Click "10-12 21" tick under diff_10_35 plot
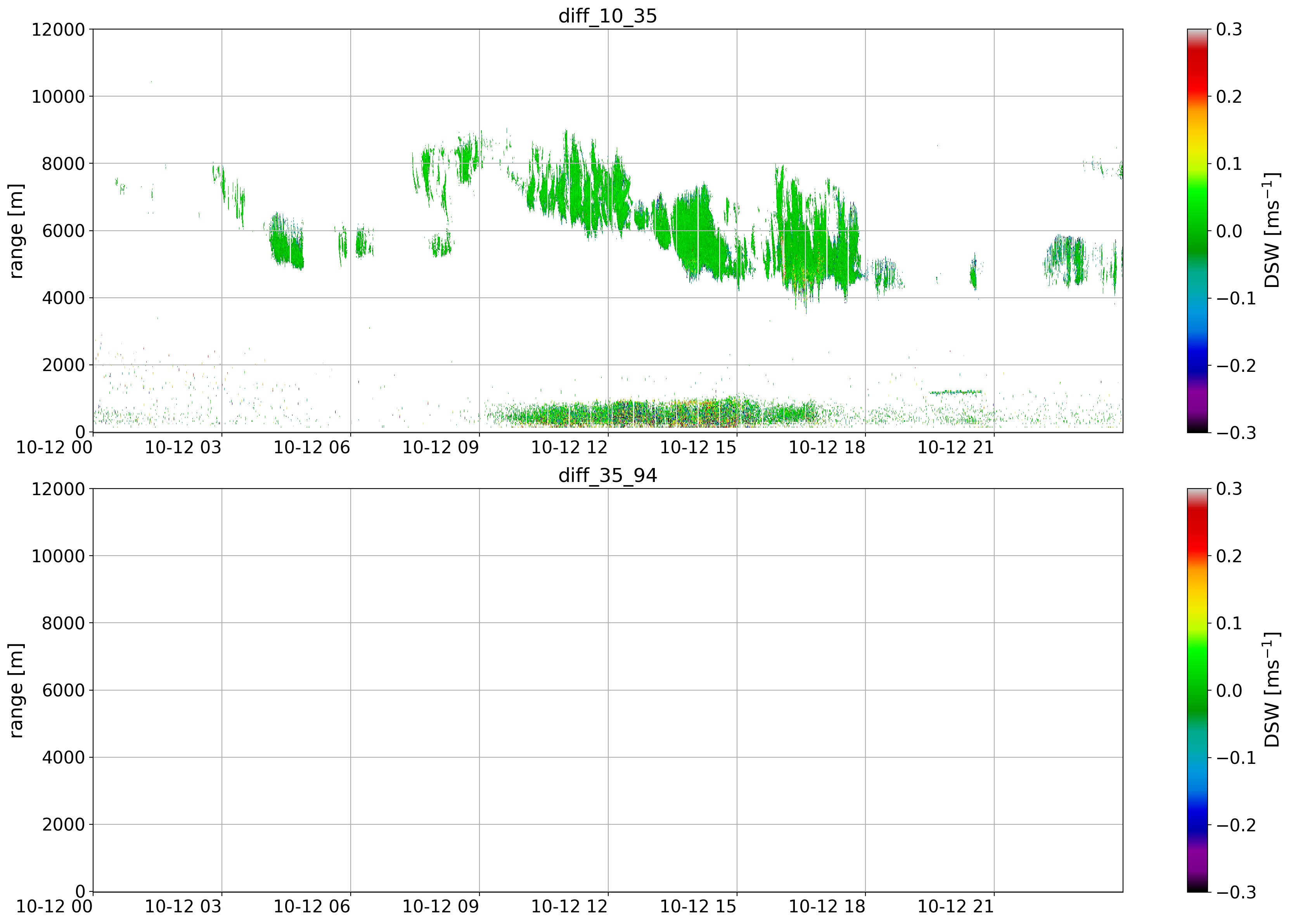 [x=956, y=448]
